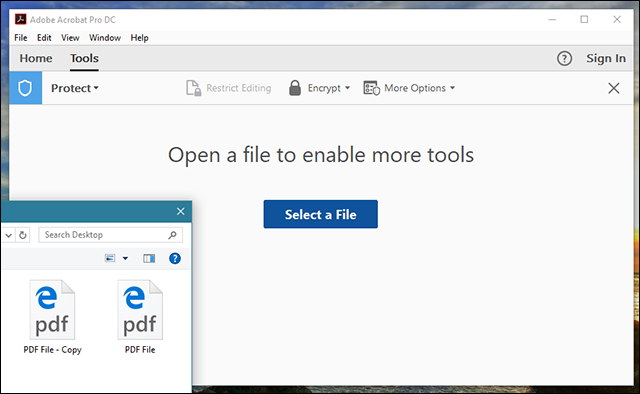The height and width of the screenshot is (394, 640).
Task: Click the view layout icon in the file dialog
Action: point(110,258)
